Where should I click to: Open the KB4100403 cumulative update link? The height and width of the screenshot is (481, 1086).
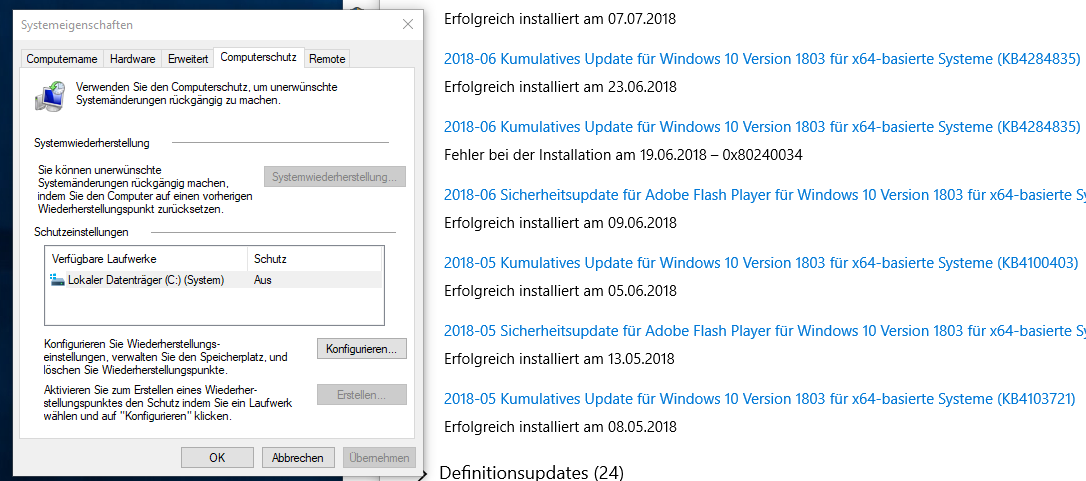(x=761, y=263)
